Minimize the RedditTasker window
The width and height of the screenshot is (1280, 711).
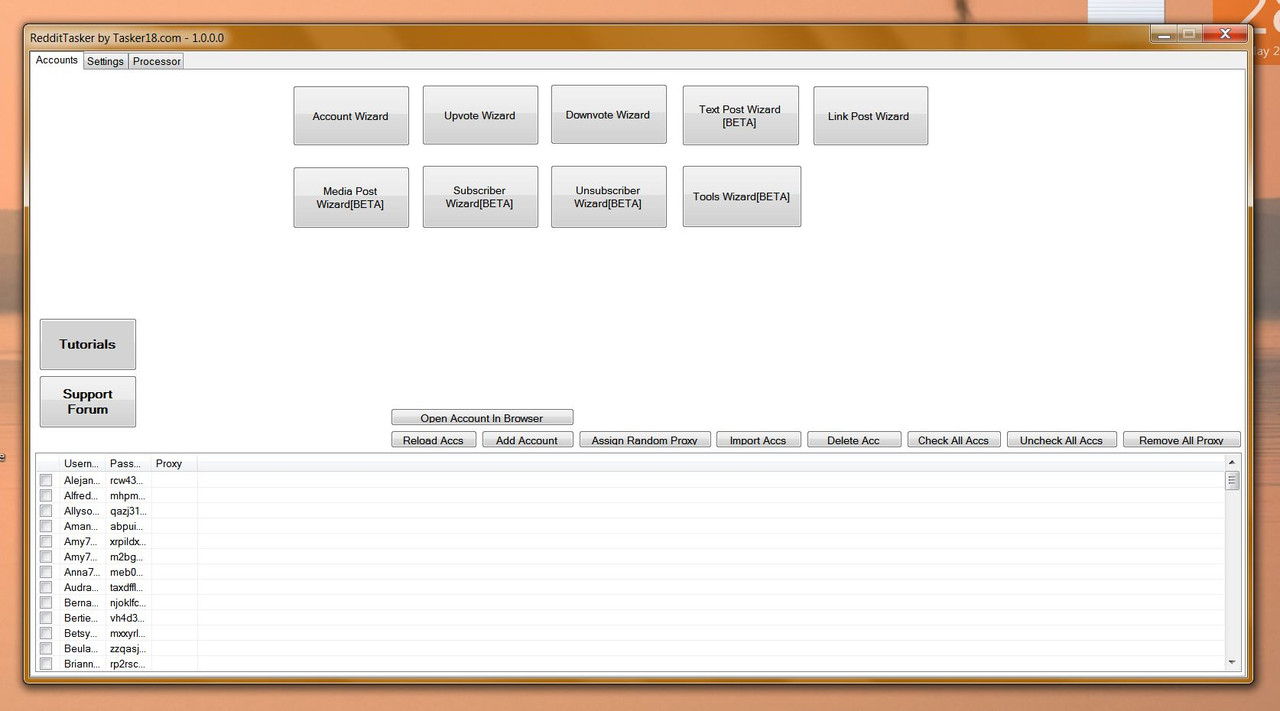1163,34
